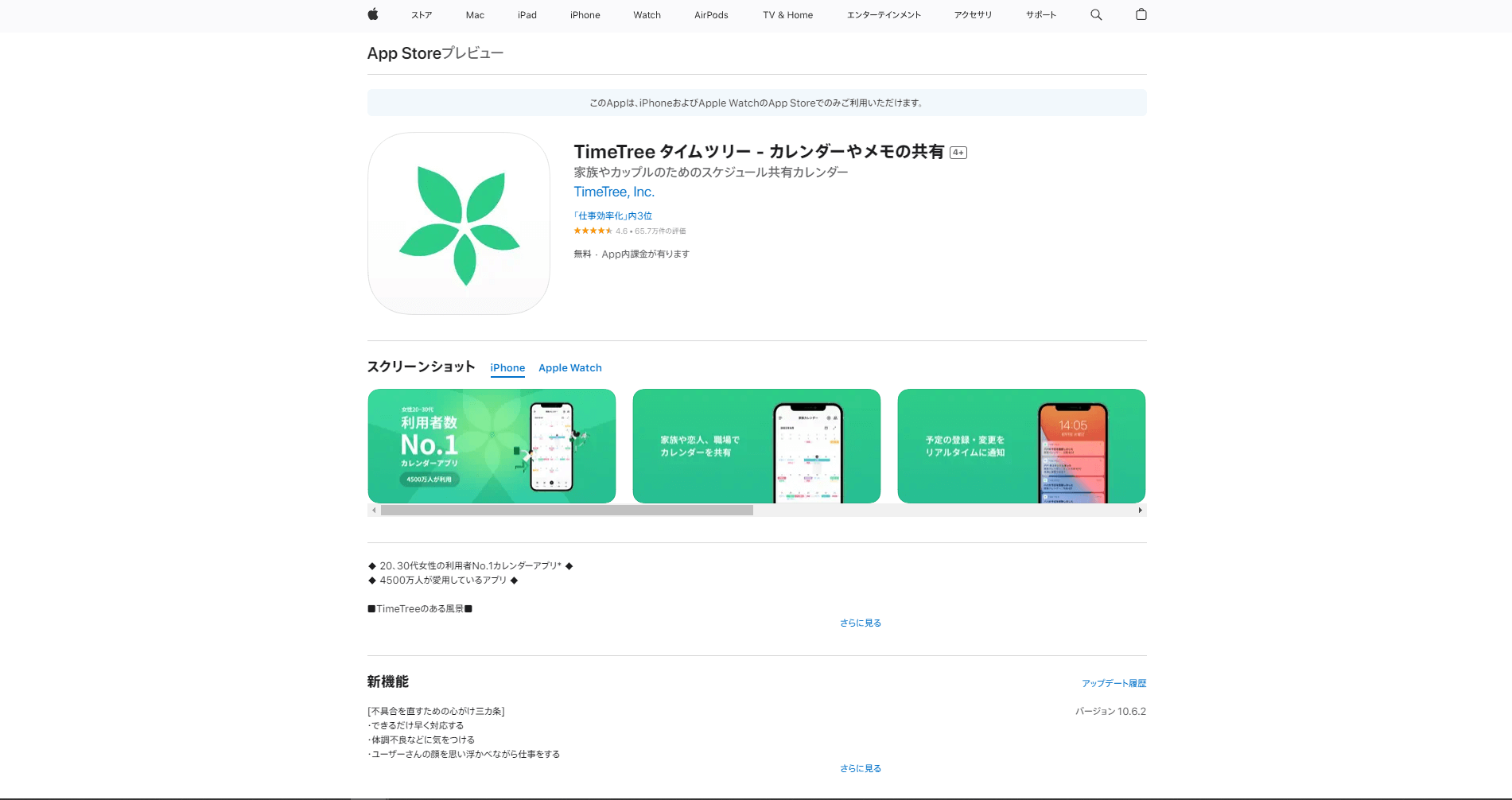Click the horizontal screenshot scrollbar thumb
Image resolution: width=1512 pixels, height=800 pixels.
pyautogui.click(x=567, y=511)
